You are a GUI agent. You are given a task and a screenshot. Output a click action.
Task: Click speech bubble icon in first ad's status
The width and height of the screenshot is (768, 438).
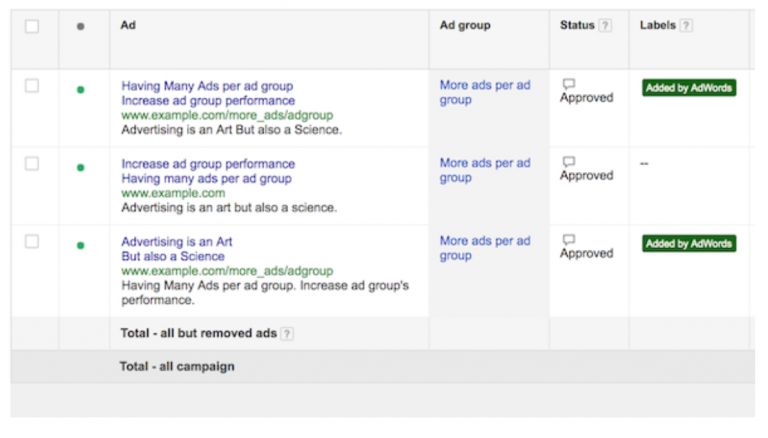tap(569, 84)
